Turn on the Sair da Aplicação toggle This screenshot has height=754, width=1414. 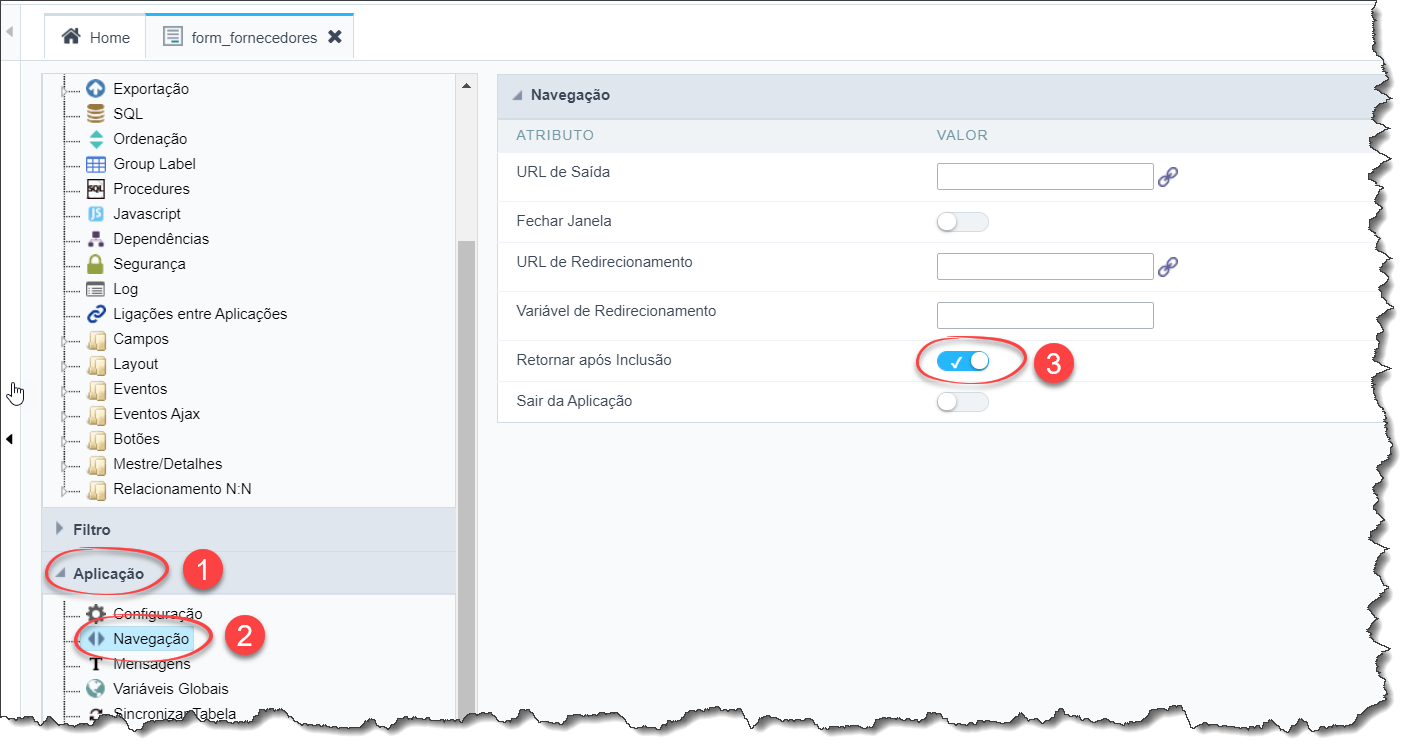tap(962, 402)
